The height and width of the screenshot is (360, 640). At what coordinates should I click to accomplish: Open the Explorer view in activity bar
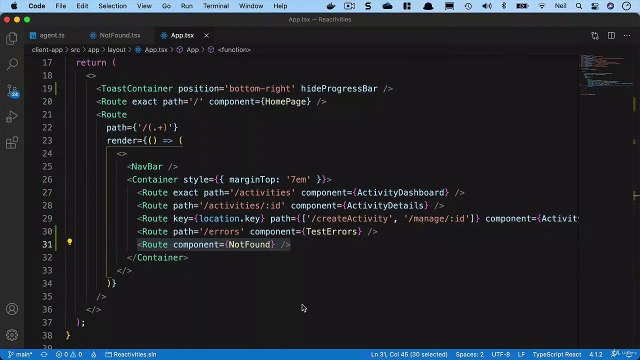[x=12, y=38]
